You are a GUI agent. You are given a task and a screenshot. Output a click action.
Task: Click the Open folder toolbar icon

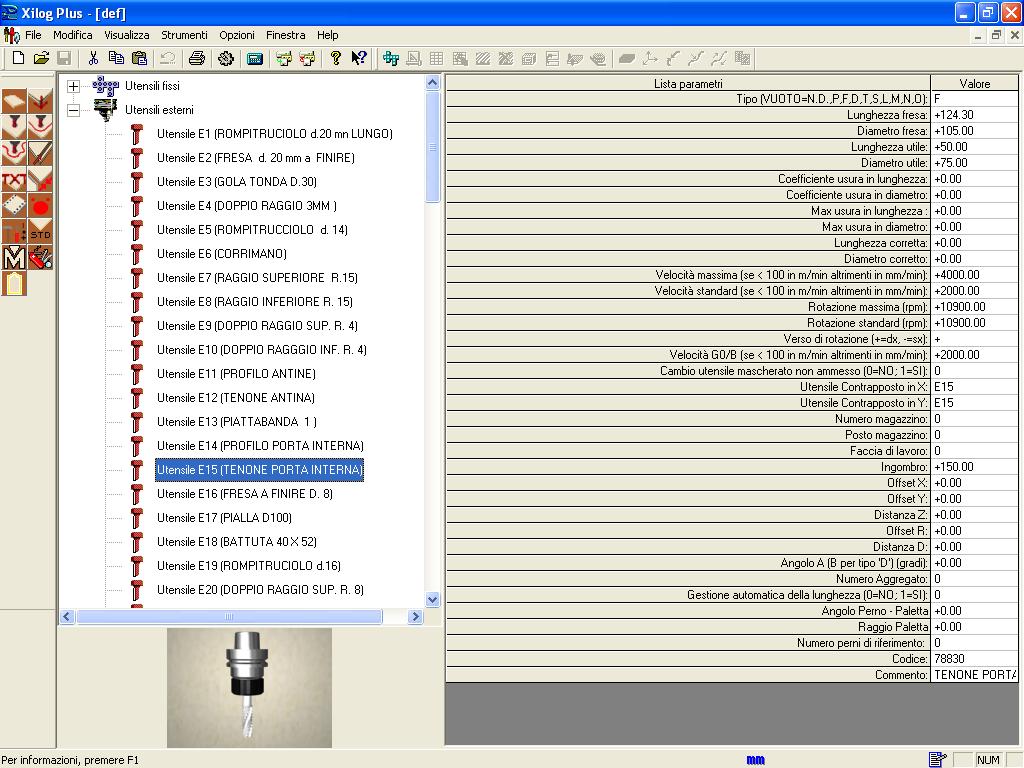(x=41, y=58)
